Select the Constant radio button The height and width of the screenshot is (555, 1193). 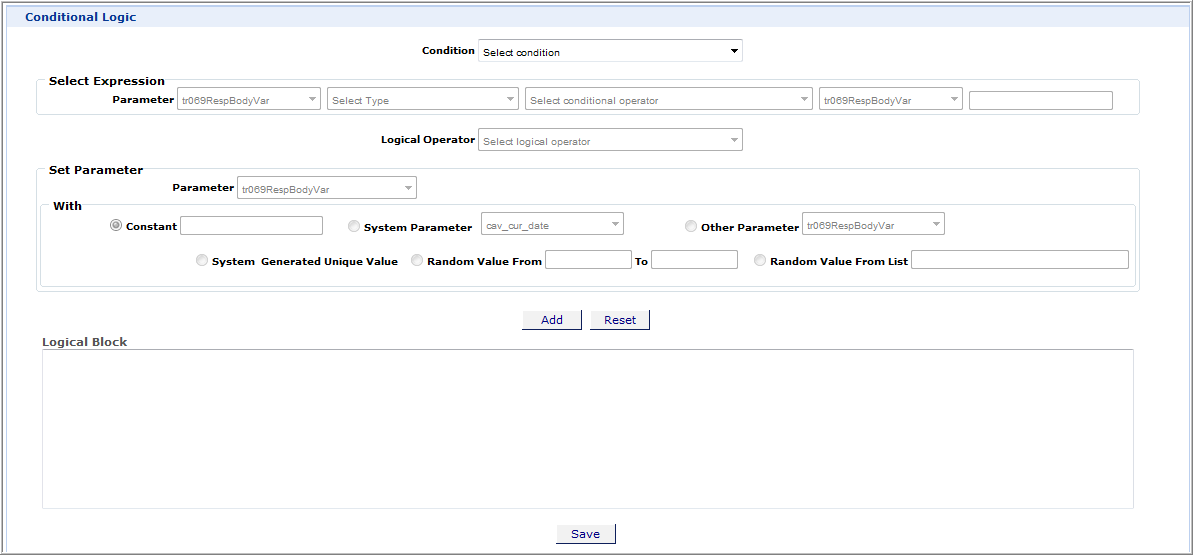pyautogui.click(x=116, y=225)
